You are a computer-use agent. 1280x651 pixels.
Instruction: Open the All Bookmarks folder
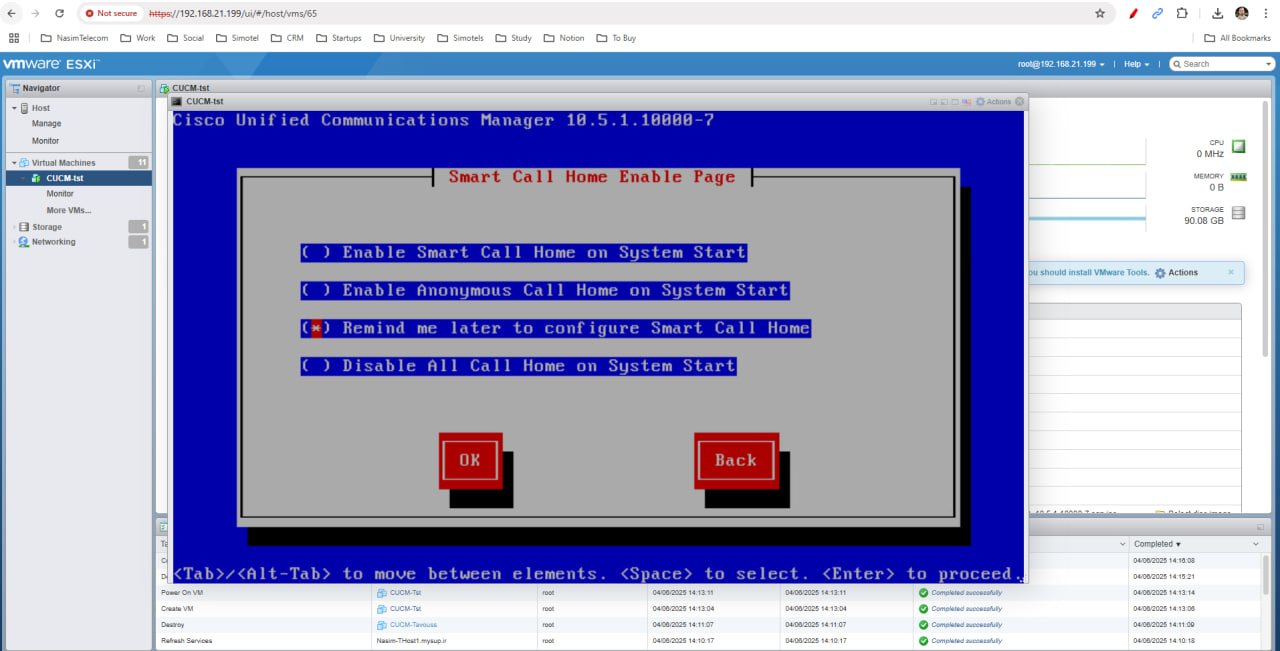1238,38
